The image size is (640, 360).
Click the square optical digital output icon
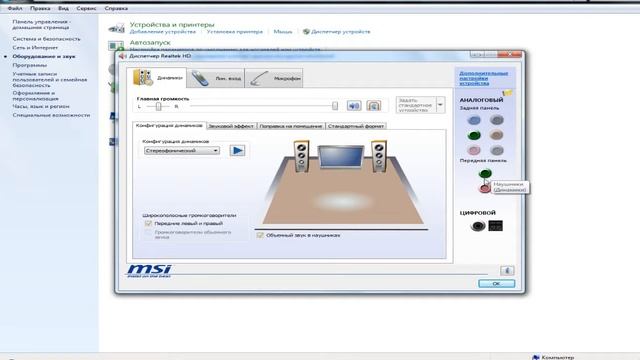(x=496, y=225)
